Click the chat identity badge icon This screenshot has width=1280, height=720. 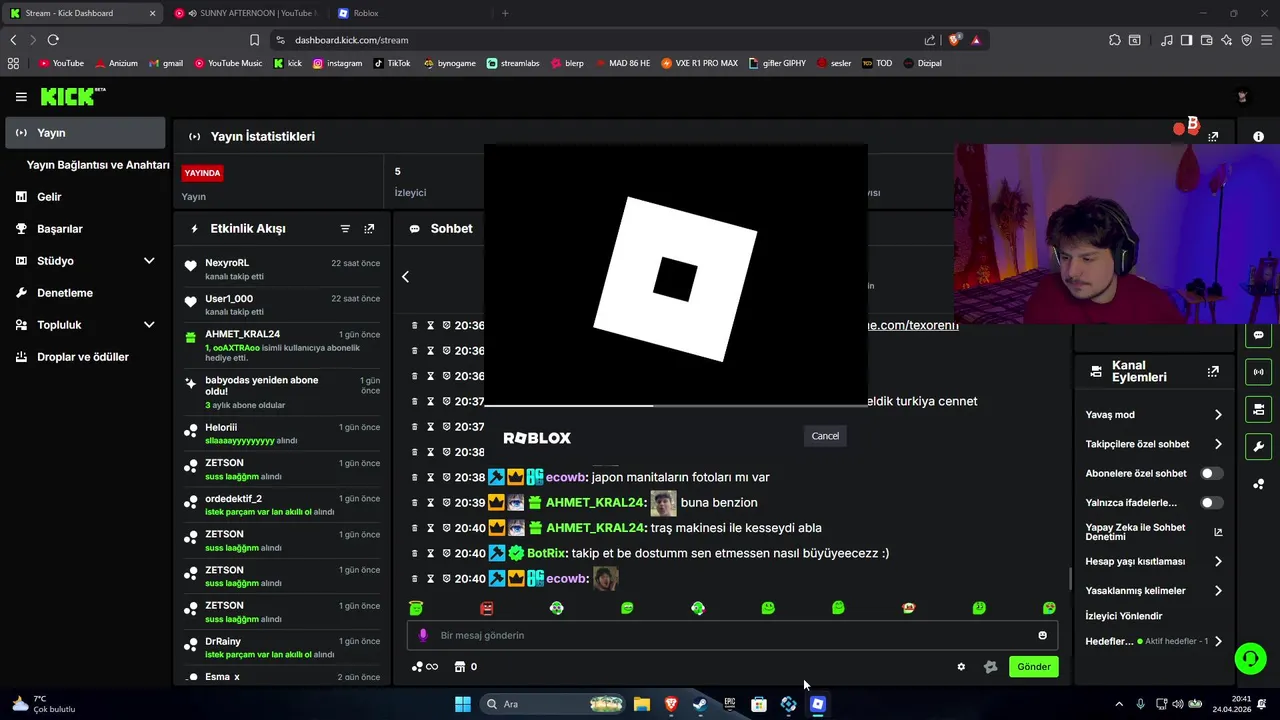[x=991, y=667]
